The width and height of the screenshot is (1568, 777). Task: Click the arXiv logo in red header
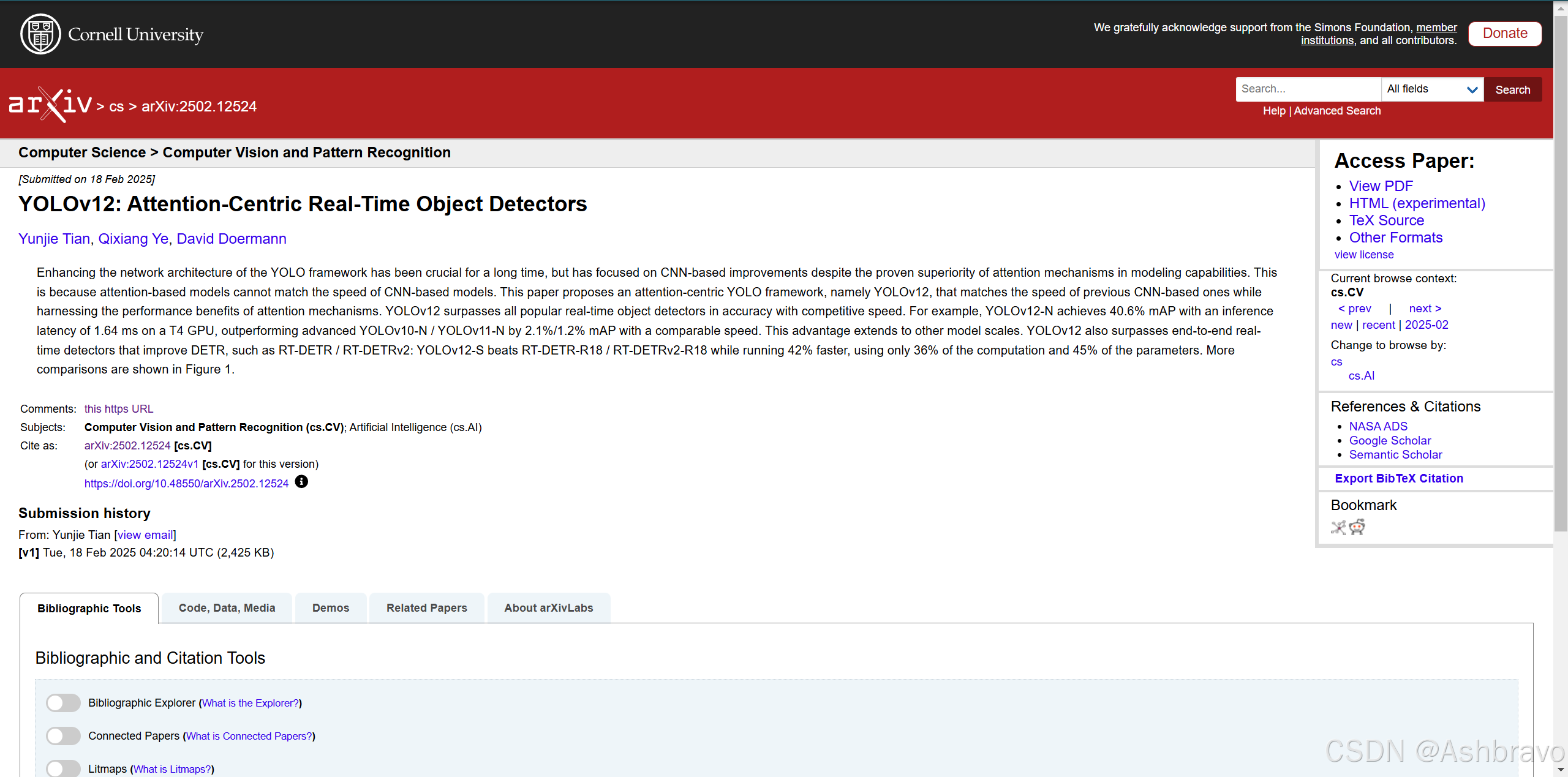[50, 105]
